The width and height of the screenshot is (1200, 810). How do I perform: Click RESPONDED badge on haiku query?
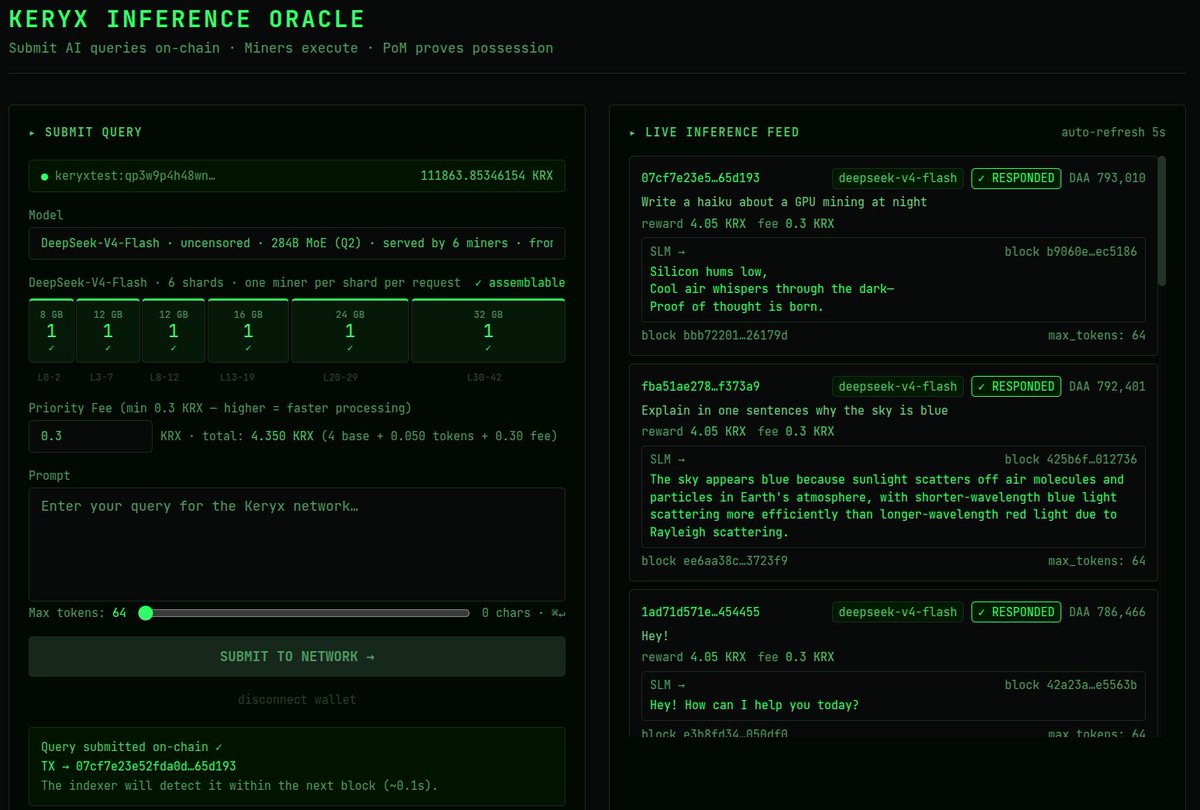1016,178
